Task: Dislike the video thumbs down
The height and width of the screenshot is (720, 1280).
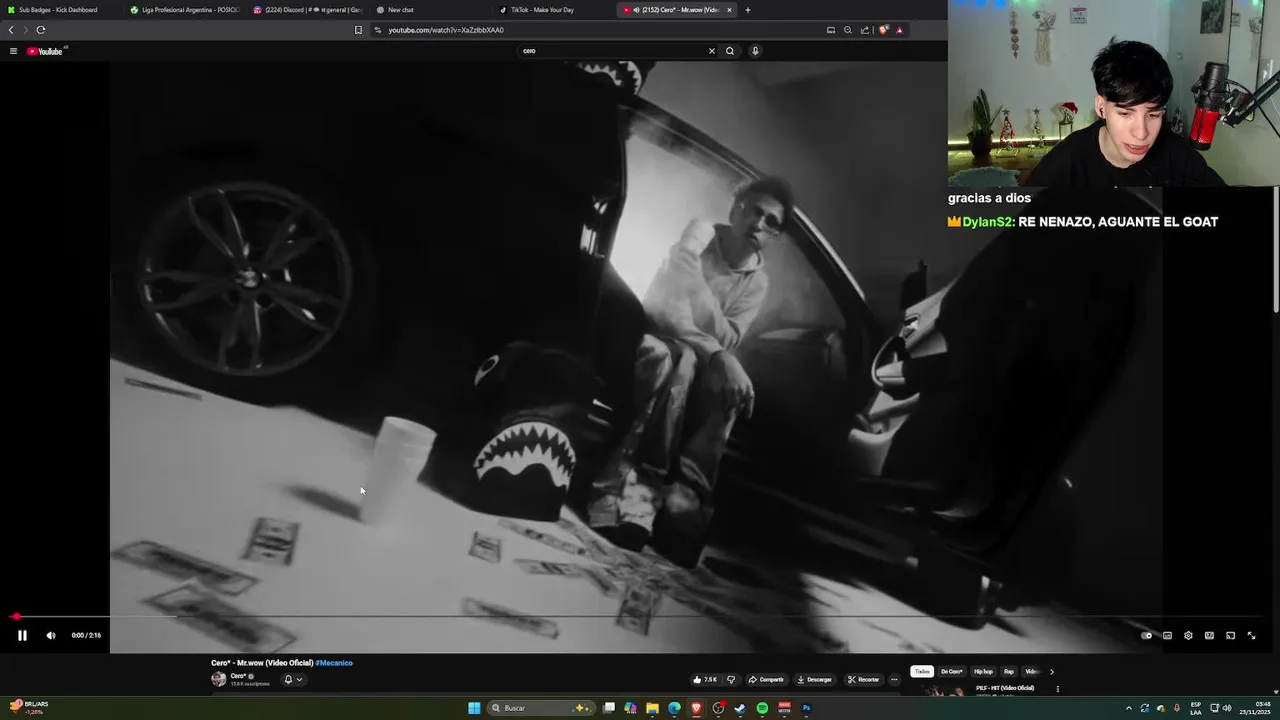Action: point(731,679)
